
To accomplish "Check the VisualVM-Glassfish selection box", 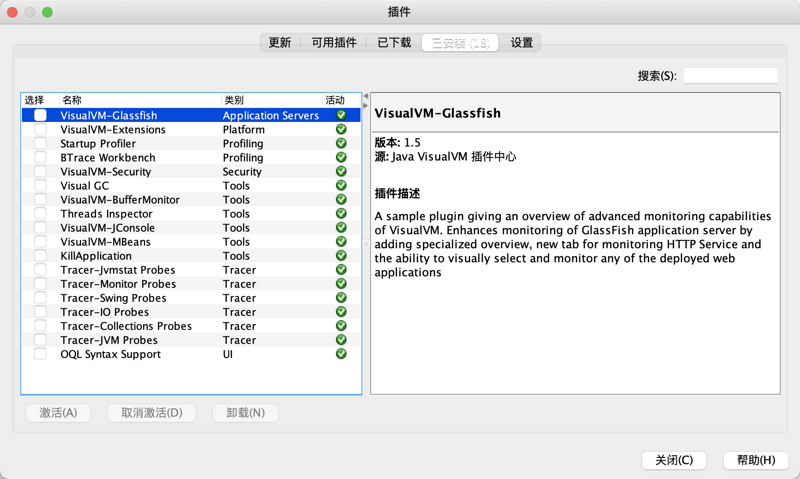I will [x=40, y=115].
